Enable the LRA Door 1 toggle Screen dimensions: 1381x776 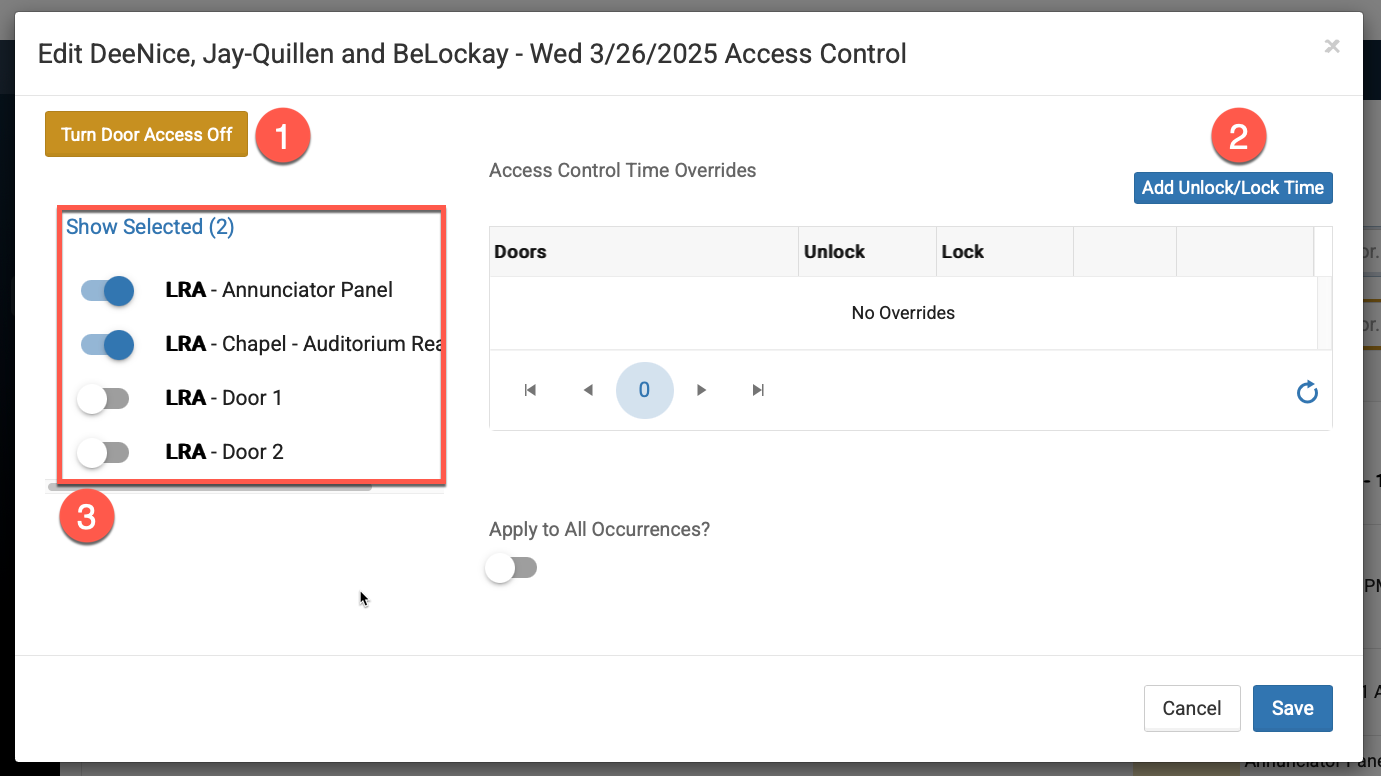(x=104, y=399)
